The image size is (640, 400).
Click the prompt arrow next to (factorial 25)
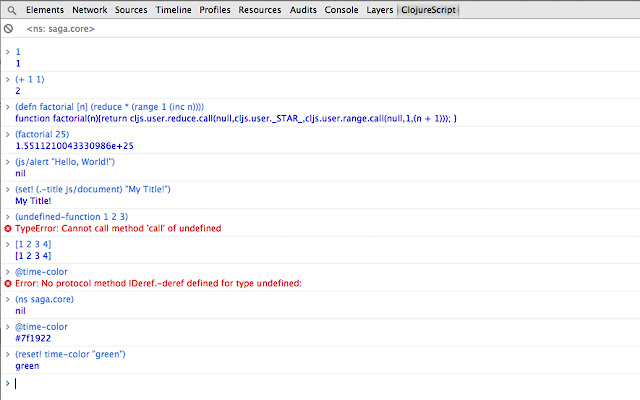pos(7,134)
